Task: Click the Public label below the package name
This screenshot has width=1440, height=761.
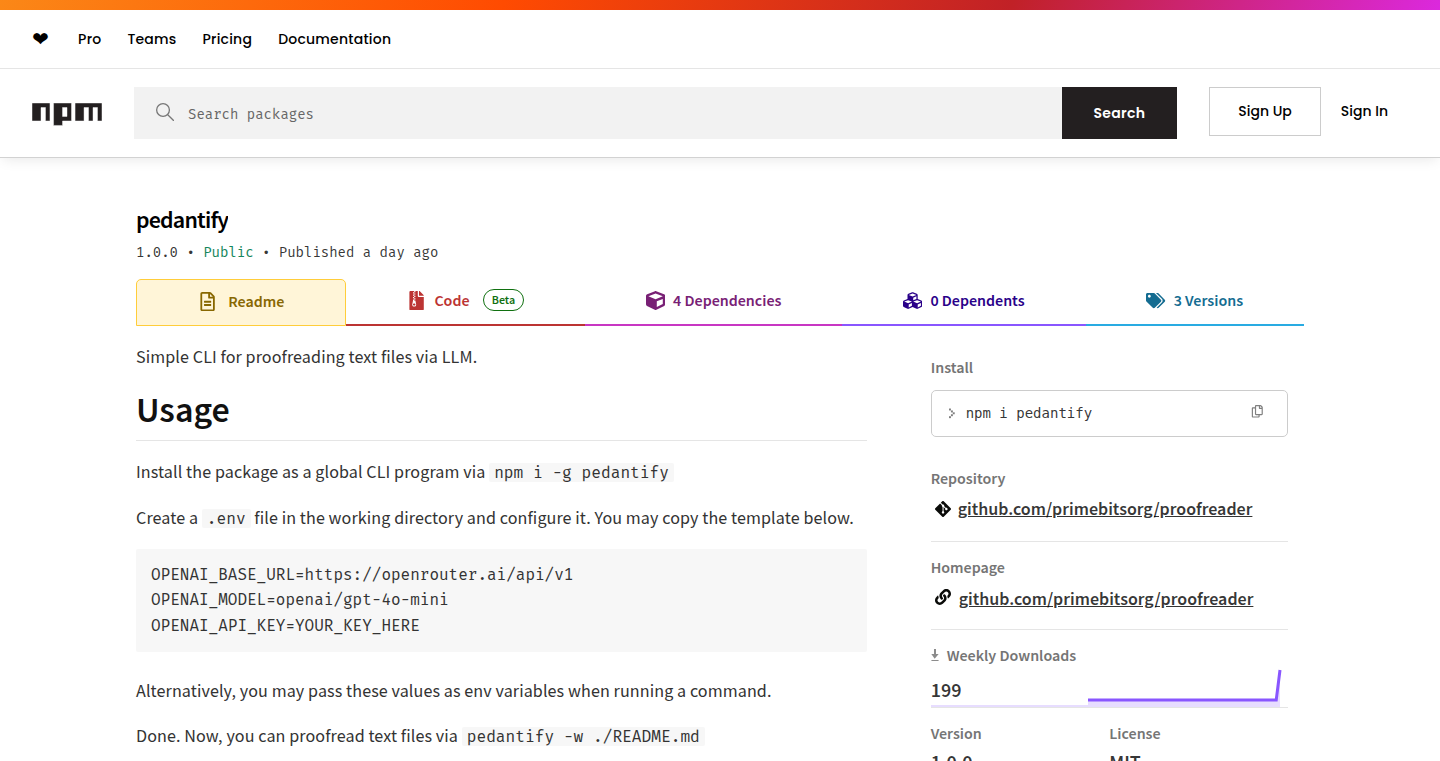Action: point(228,252)
